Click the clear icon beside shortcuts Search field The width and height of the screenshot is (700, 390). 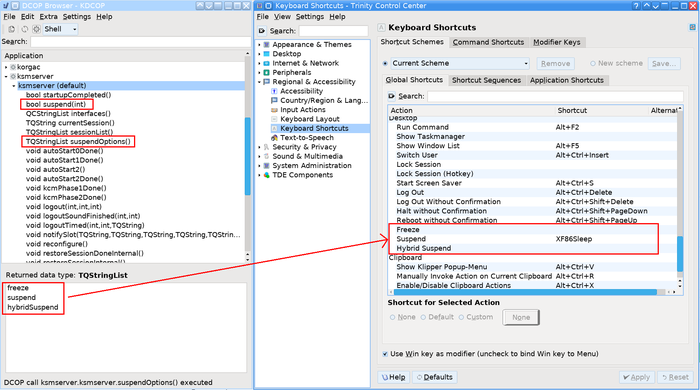[x=392, y=96]
